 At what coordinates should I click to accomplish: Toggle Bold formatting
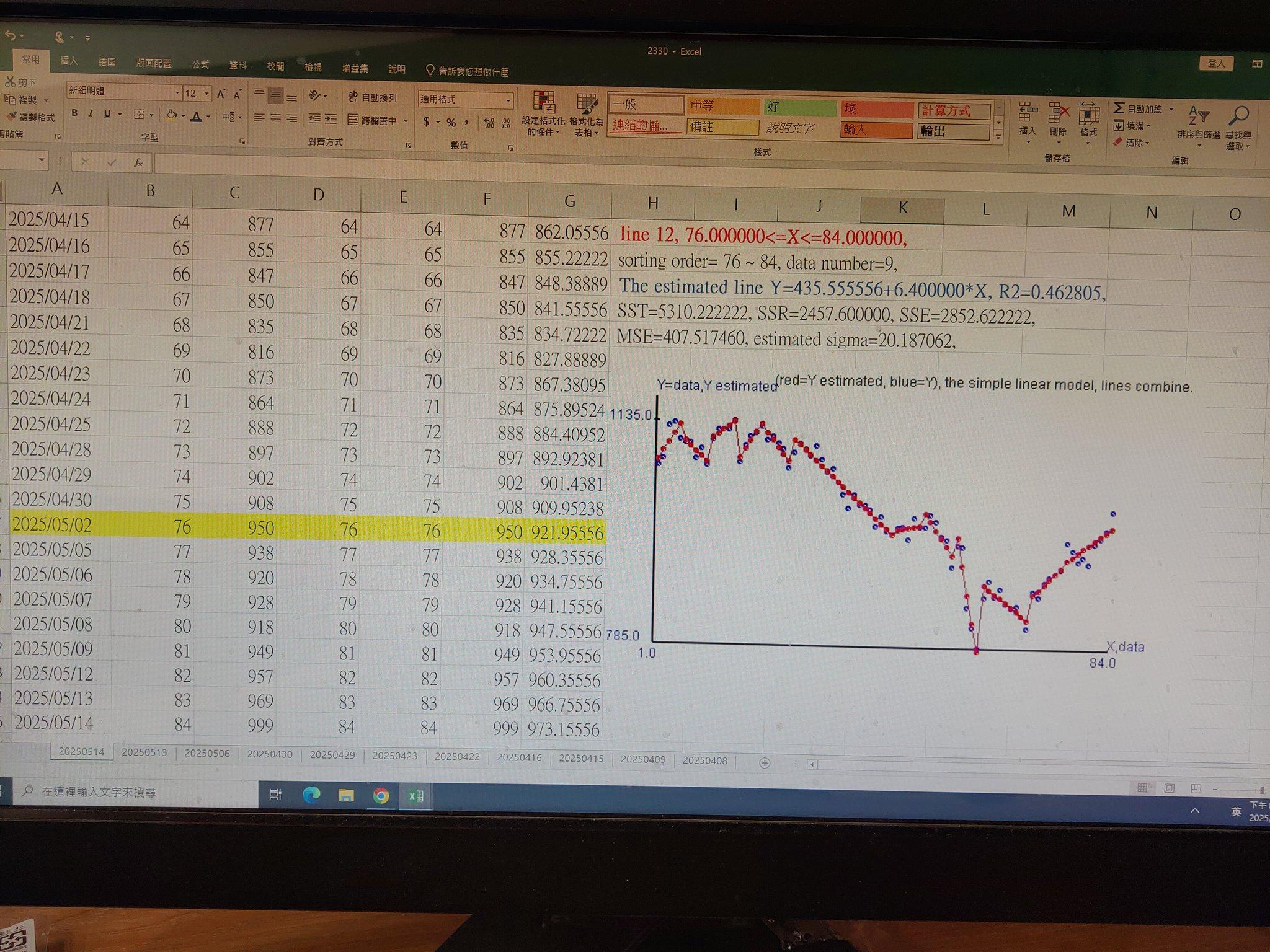point(74,113)
